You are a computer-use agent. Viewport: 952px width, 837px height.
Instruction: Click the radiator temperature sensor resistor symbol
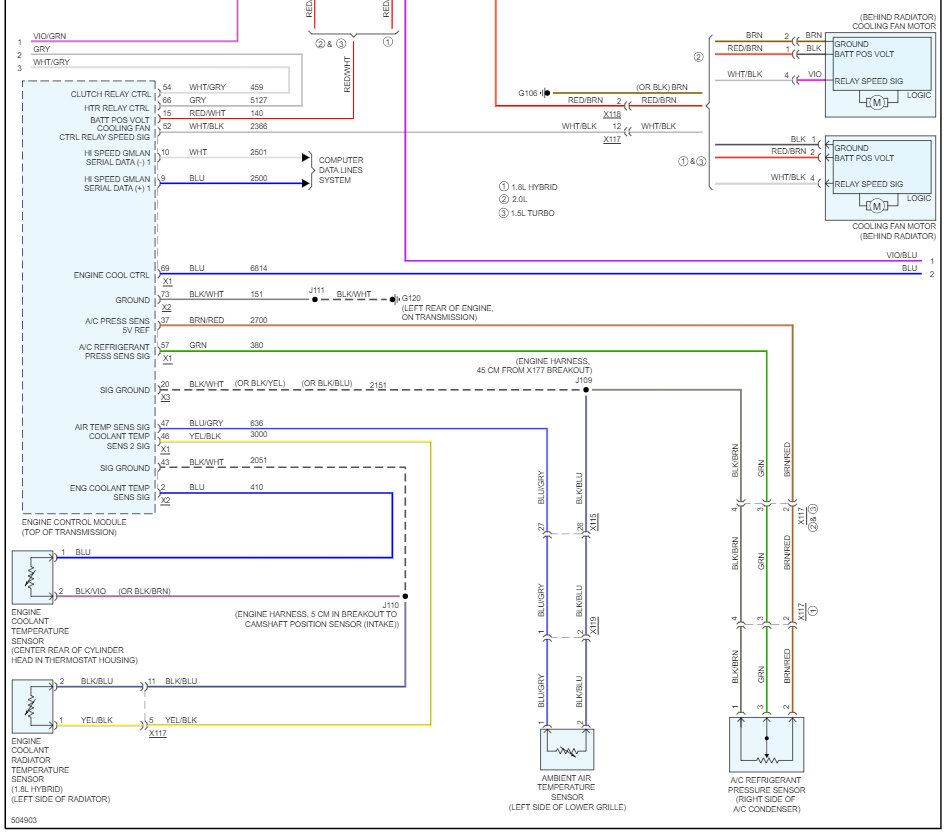[x=32, y=707]
